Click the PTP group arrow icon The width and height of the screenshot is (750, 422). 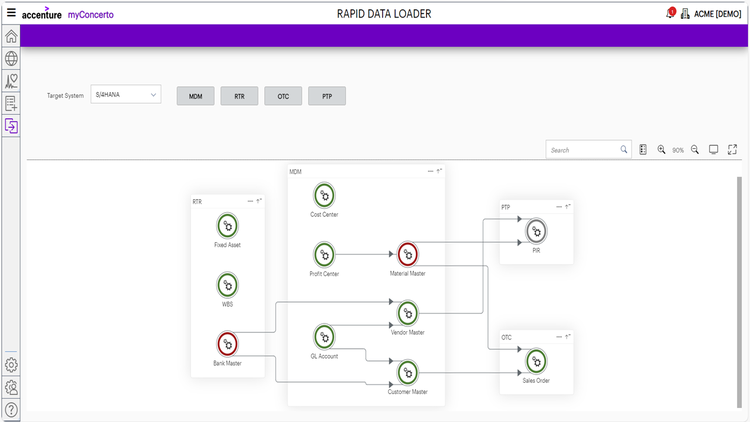pyautogui.click(x=568, y=207)
